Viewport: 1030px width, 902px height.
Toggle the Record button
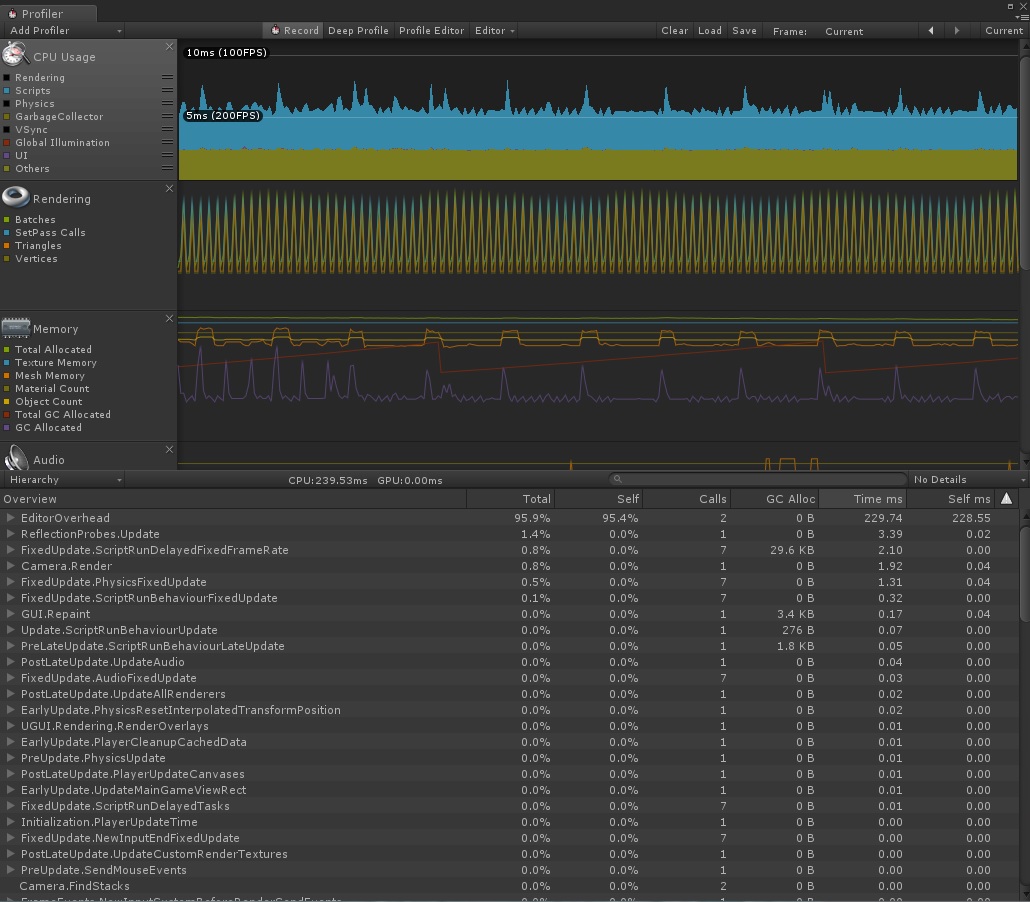(x=294, y=31)
